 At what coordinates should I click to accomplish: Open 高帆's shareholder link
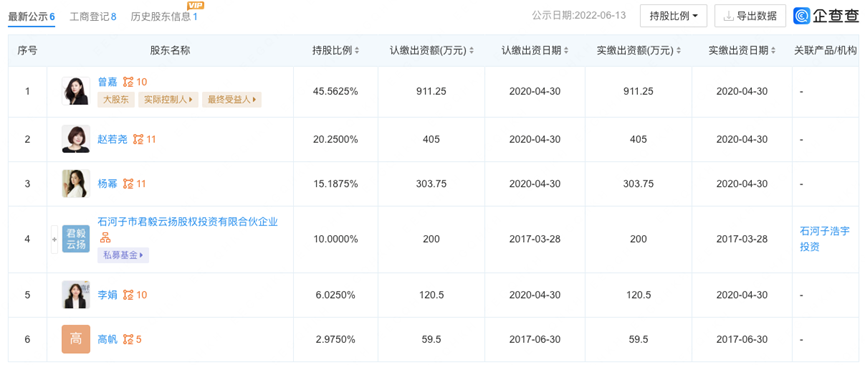click(x=108, y=340)
